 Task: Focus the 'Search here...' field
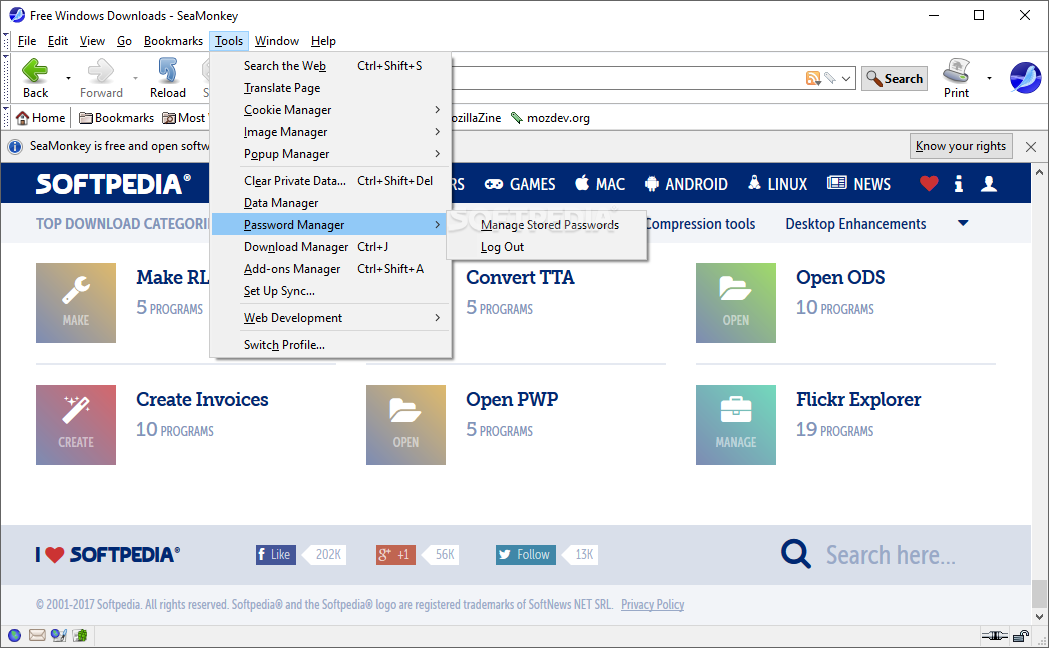890,555
